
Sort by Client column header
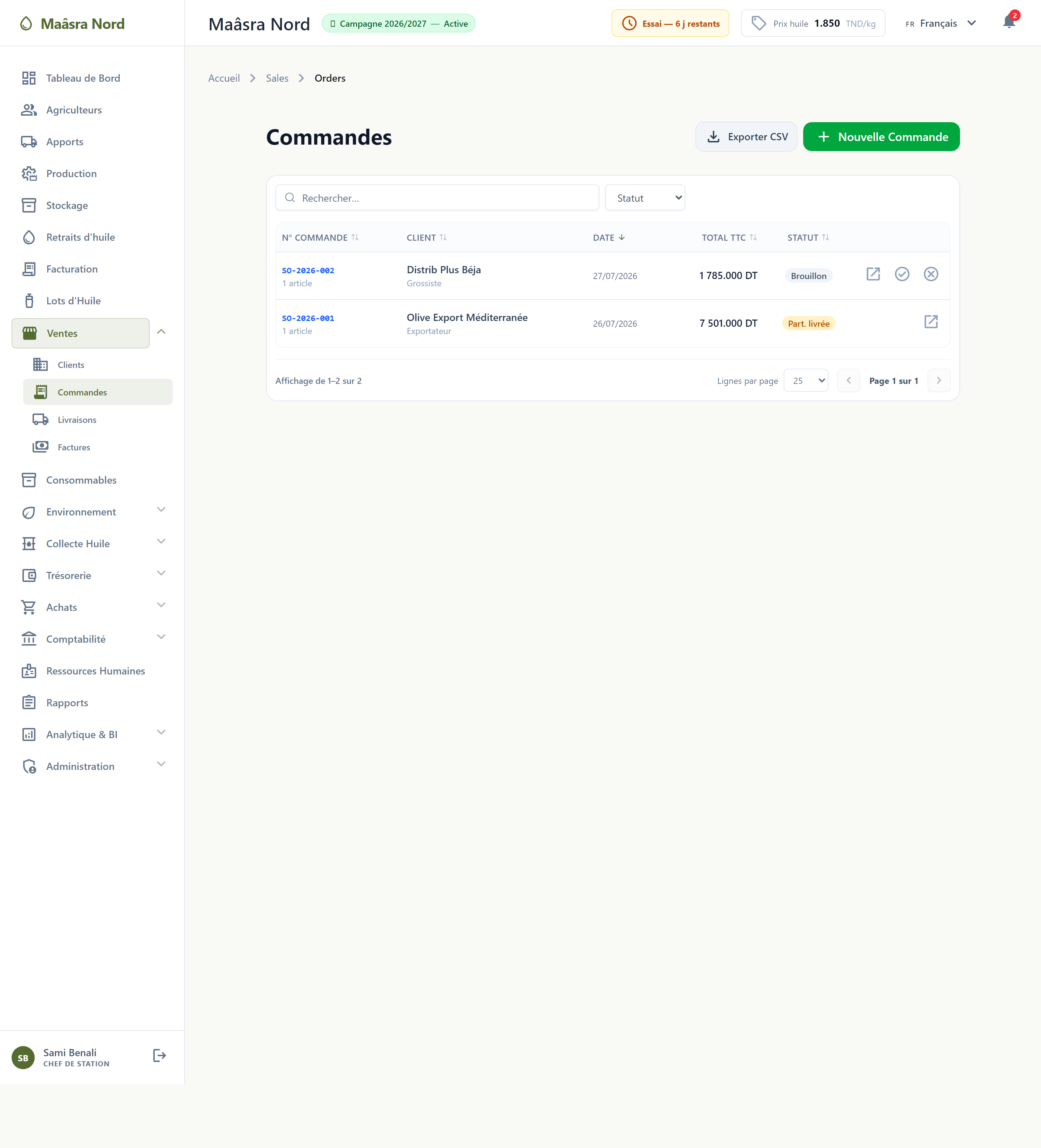tap(427, 237)
